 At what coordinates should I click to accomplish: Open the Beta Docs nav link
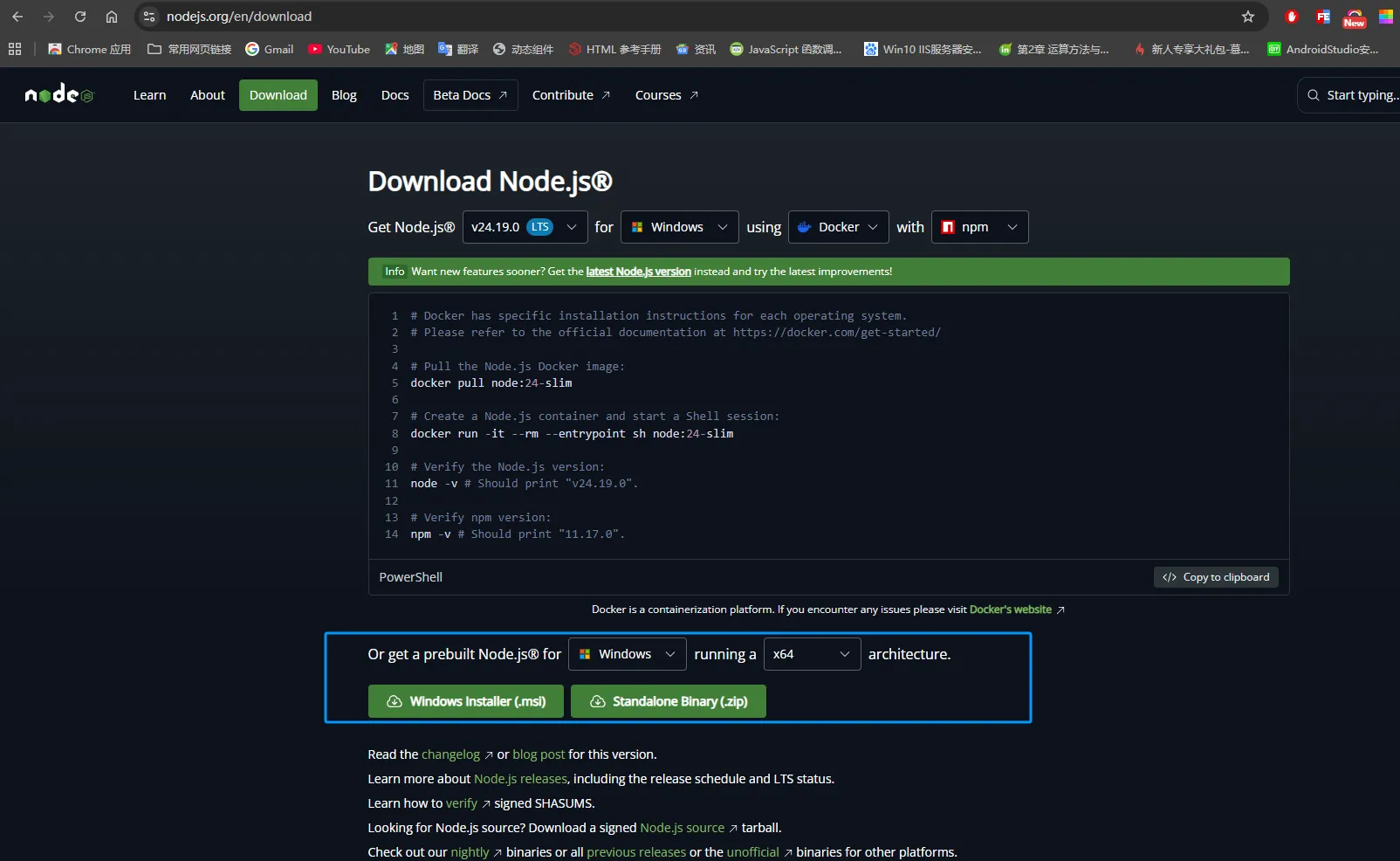[470, 95]
